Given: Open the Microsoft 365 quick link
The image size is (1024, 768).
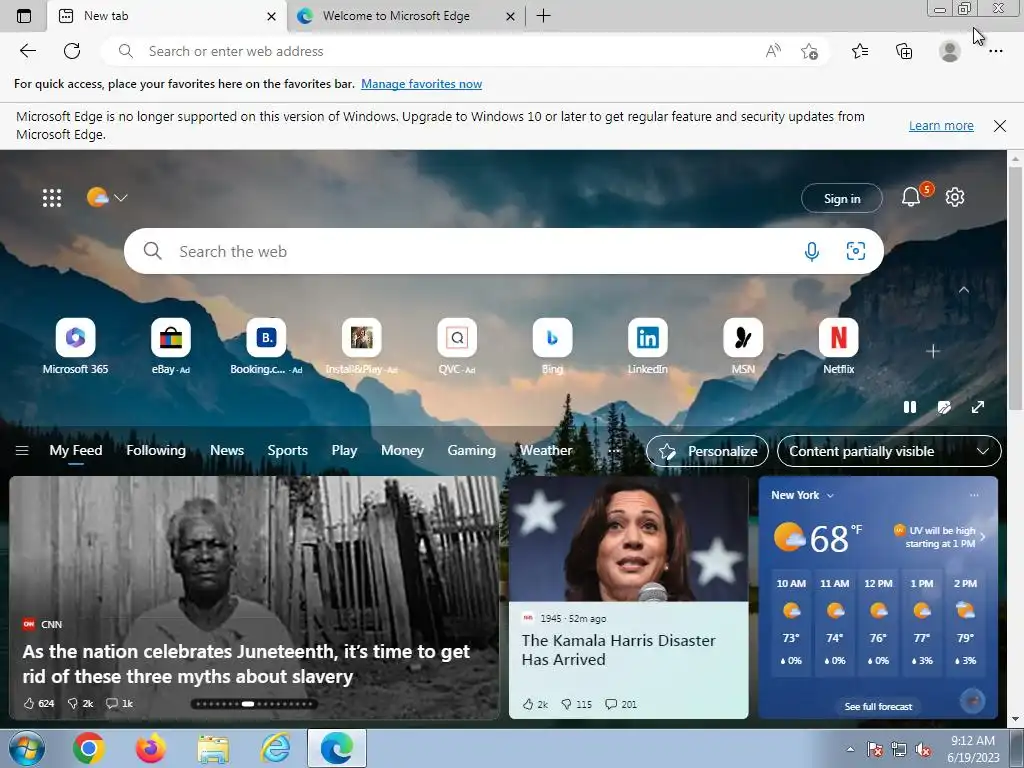Looking at the screenshot, I should (75, 347).
